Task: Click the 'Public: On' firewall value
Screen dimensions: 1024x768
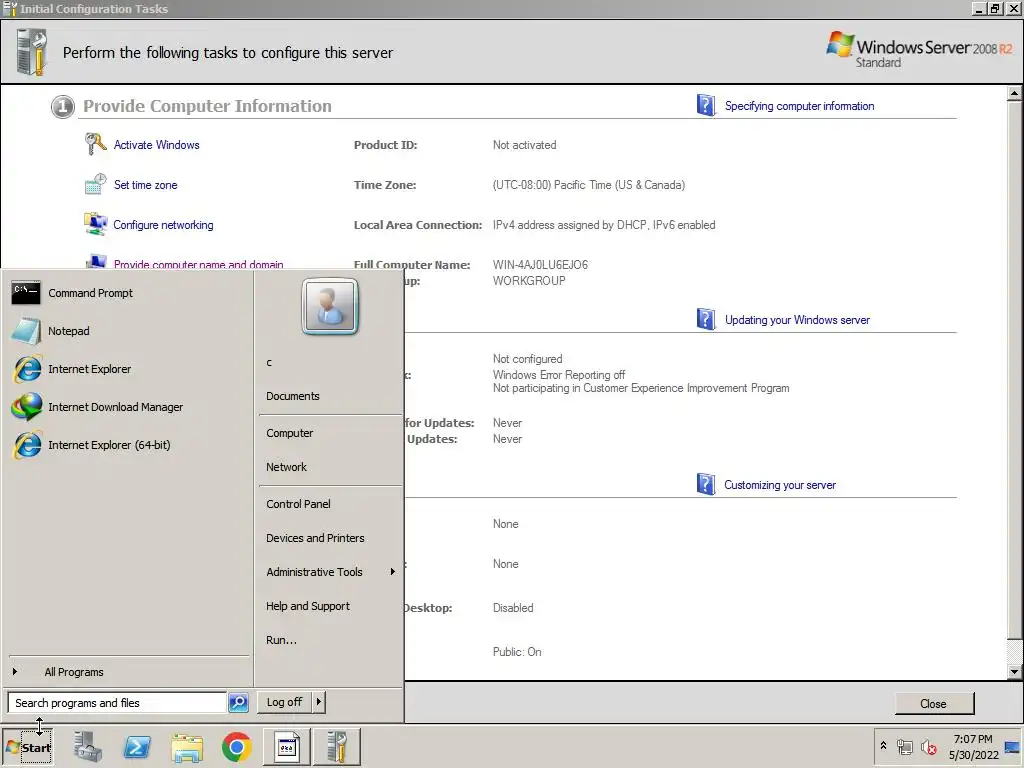Action: point(517,652)
